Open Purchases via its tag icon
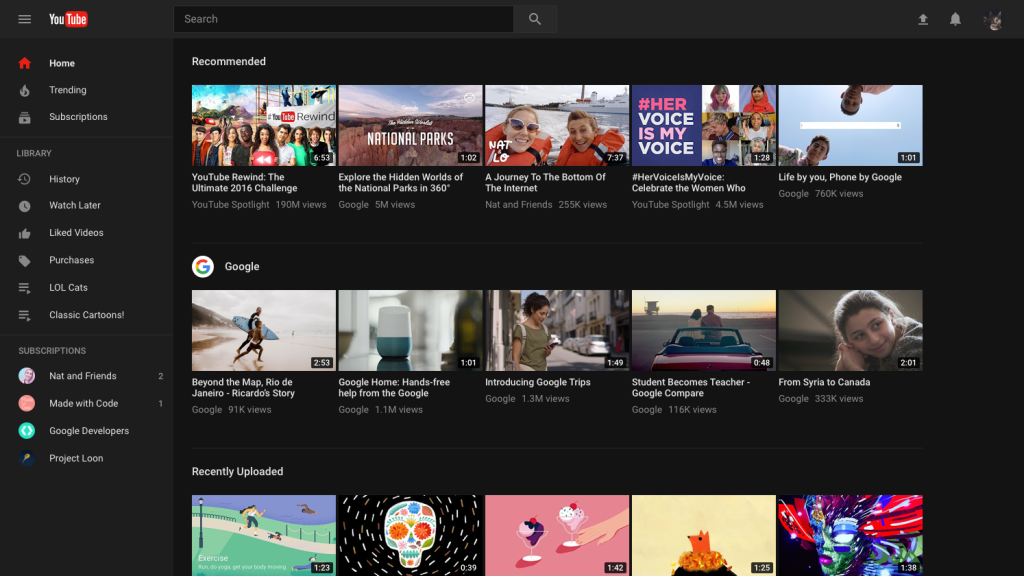The width and height of the screenshot is (1024, 576). pos(24,259)
